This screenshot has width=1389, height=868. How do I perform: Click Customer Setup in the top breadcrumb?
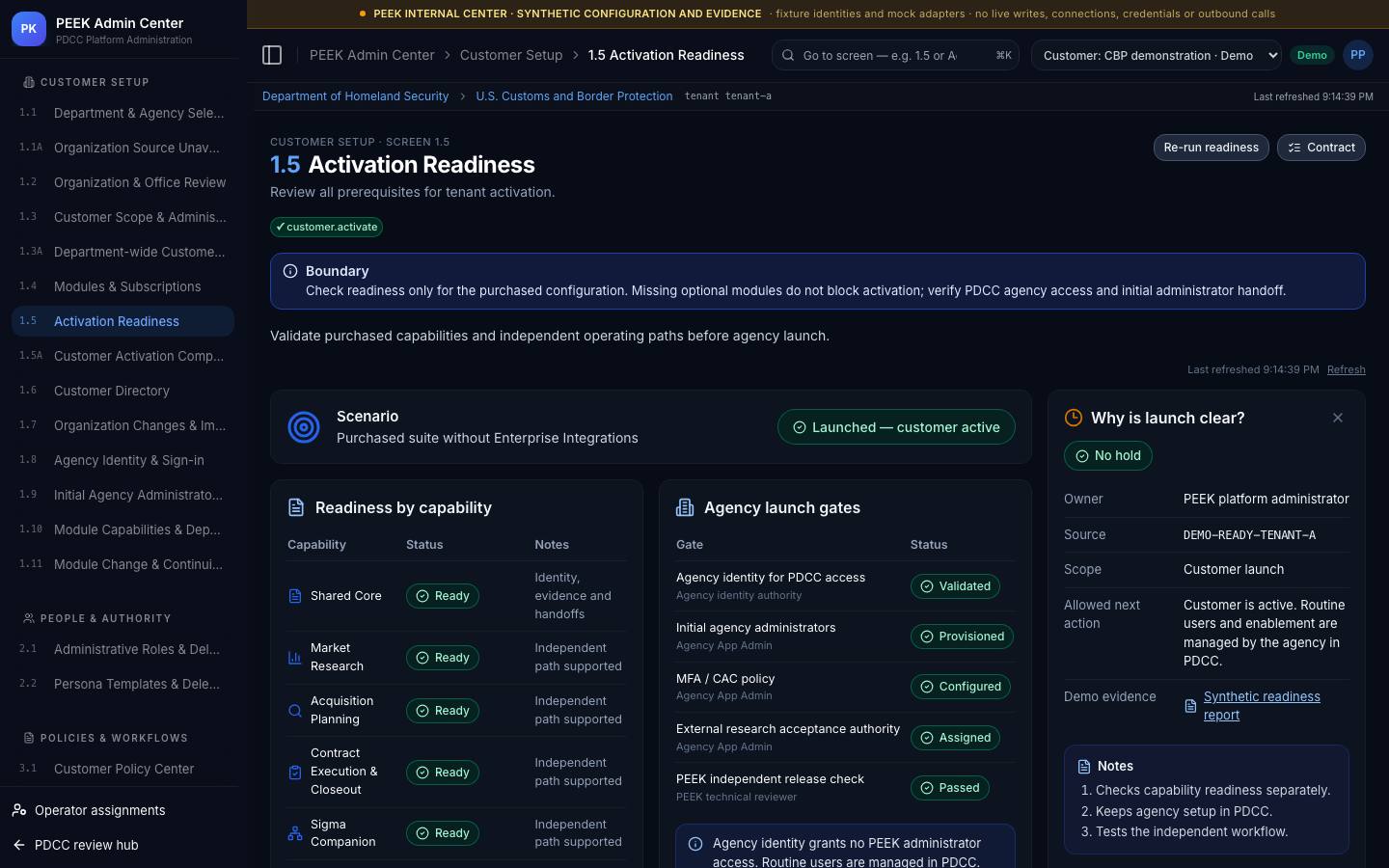point(511,55)
